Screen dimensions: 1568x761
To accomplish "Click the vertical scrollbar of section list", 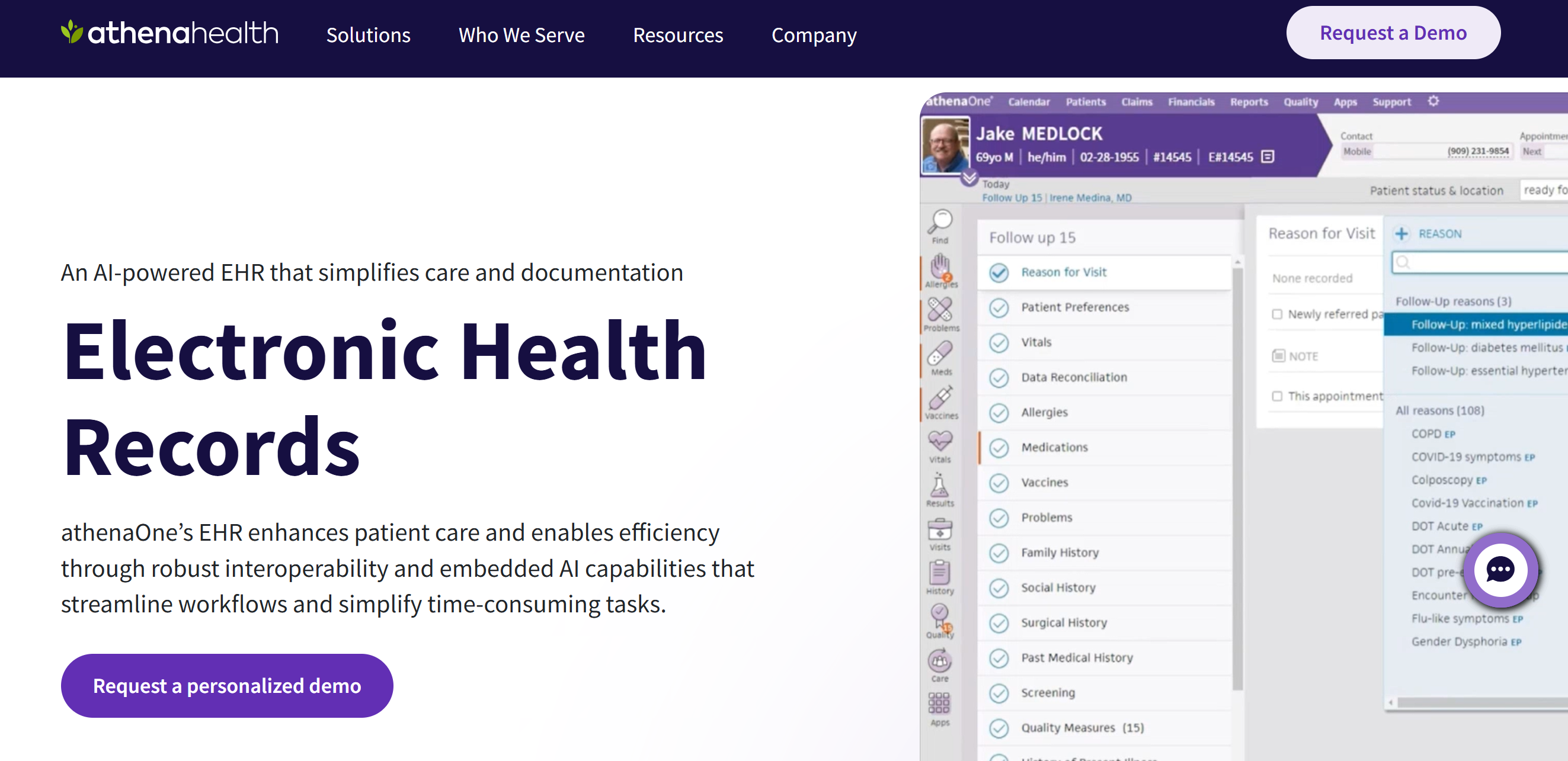I will point(1237,474).
